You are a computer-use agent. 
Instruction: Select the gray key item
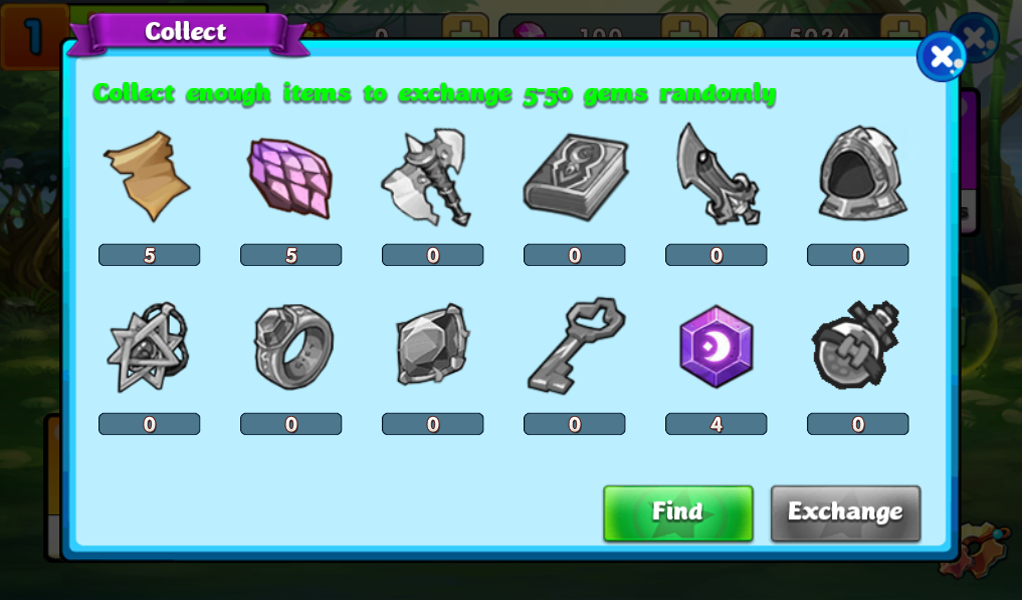tap(576, 345)
